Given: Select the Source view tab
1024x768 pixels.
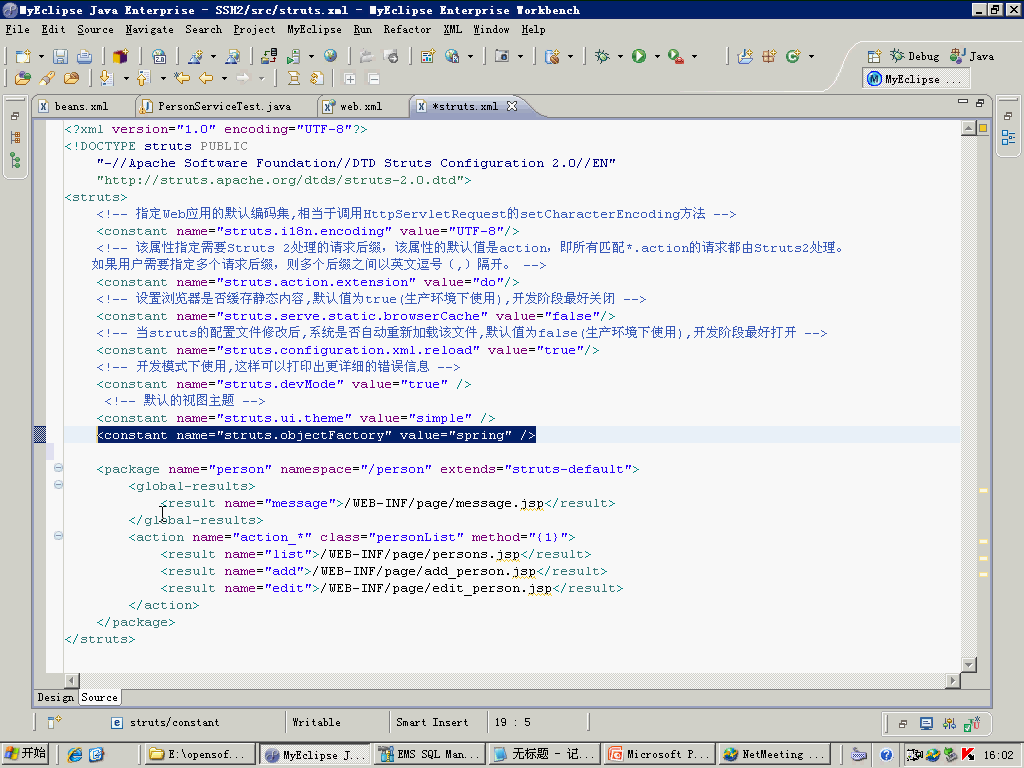Looking at the screenshot, I should point(99,697).
